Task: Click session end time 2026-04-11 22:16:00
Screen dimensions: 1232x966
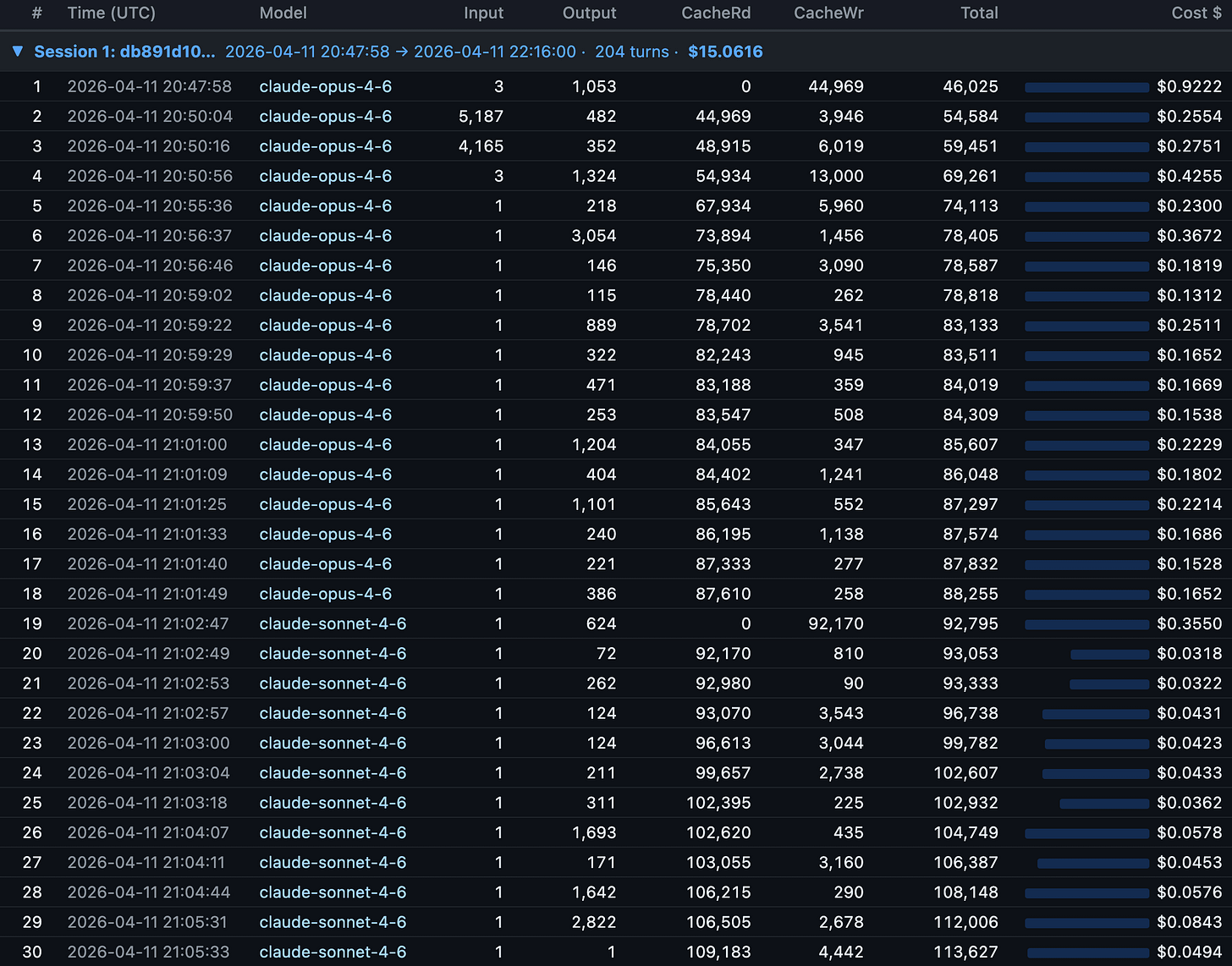Action: click(494, 52)
